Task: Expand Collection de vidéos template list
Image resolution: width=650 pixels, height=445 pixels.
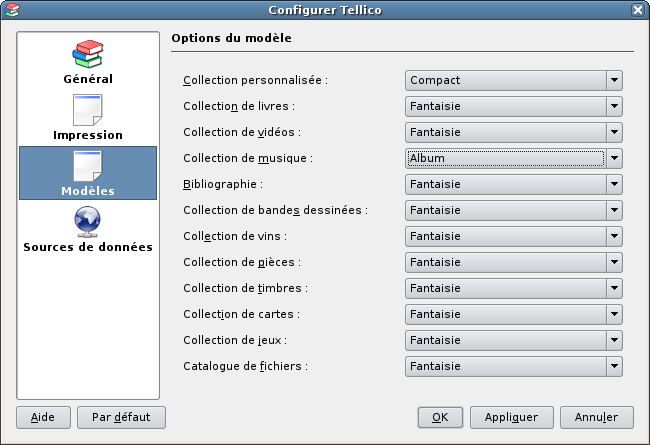Action: 514,132
